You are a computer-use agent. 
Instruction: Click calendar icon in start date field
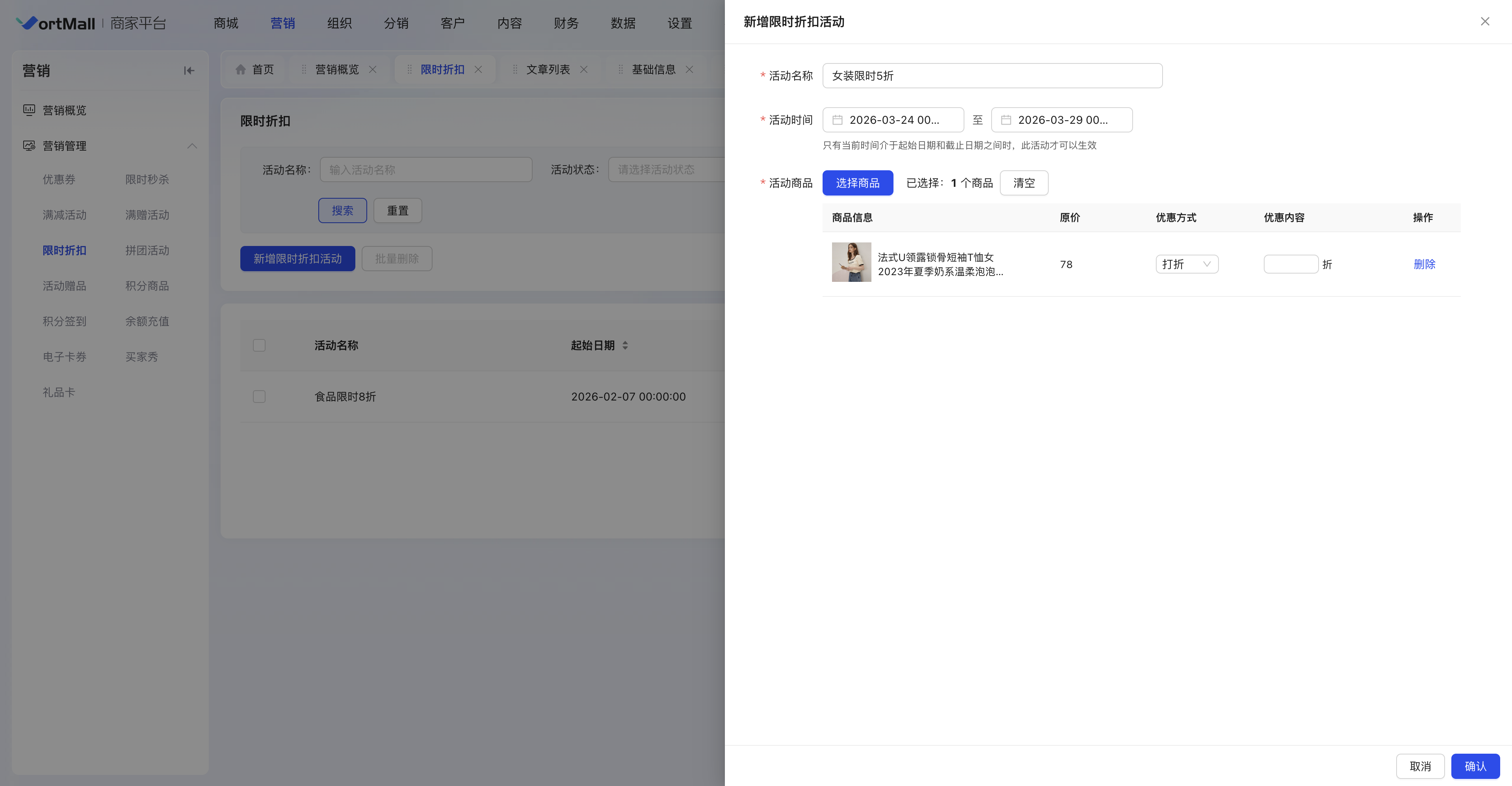tap(838, 120)
